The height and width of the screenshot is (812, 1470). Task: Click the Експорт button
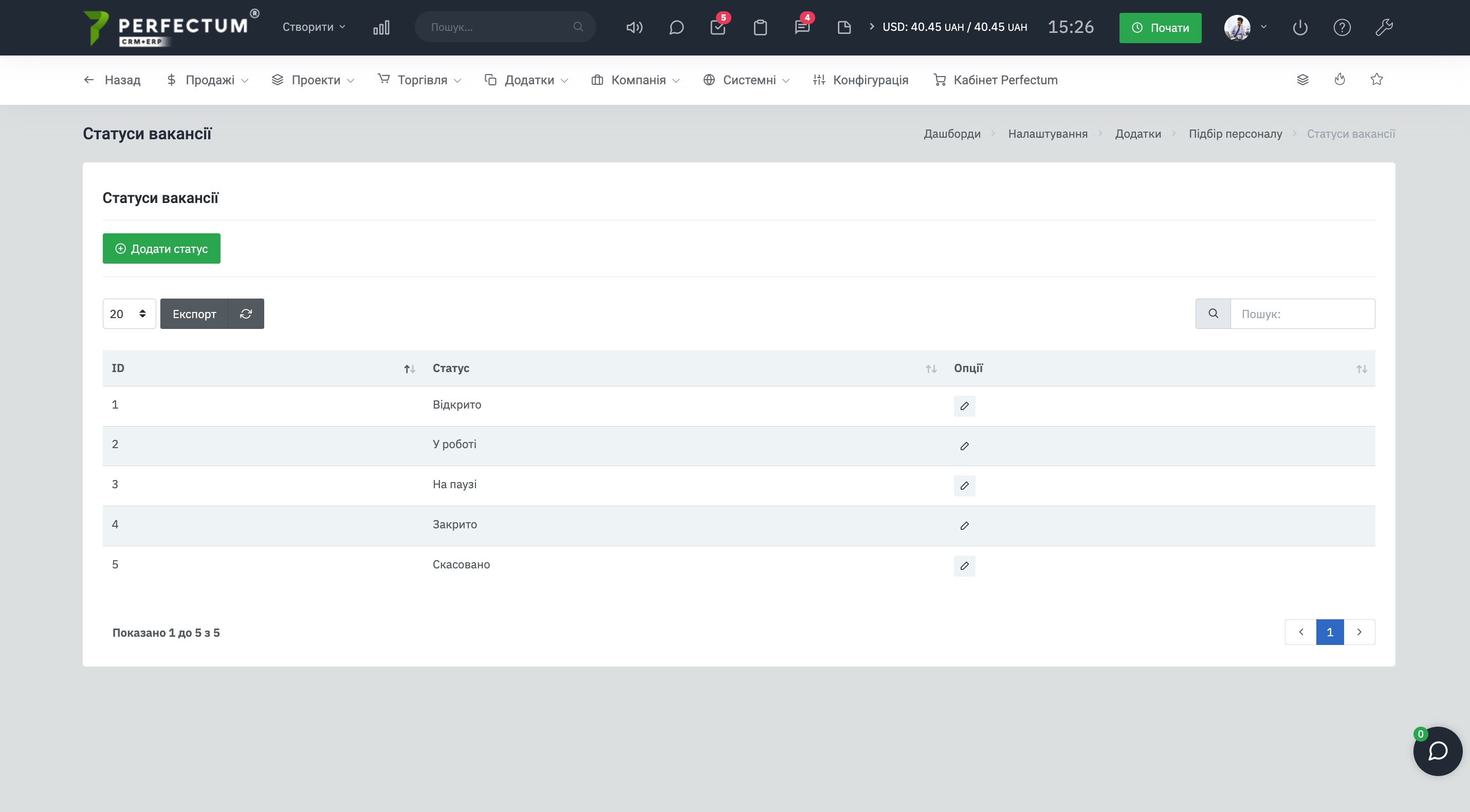point(194,313)
